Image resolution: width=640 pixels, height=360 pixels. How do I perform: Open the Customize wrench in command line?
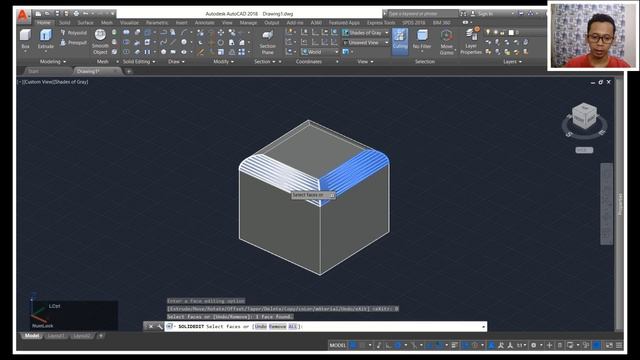pos(159,327)
